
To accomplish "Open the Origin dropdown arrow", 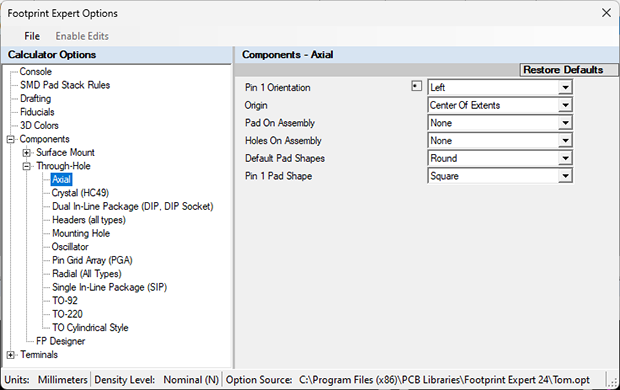I will click(x=565, y=105).
